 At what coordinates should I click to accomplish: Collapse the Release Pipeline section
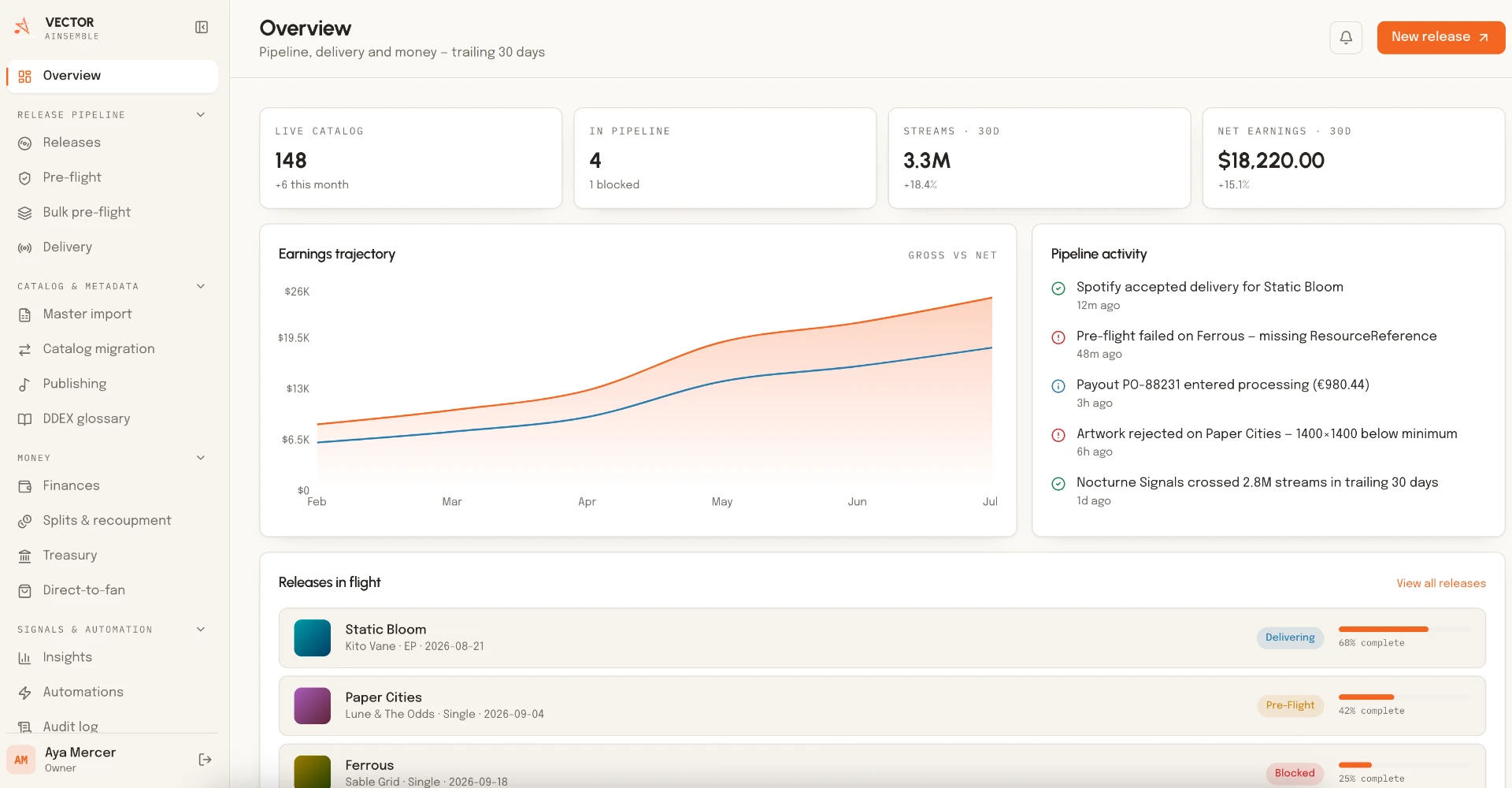pyautogui.click(x=201, y=115)
